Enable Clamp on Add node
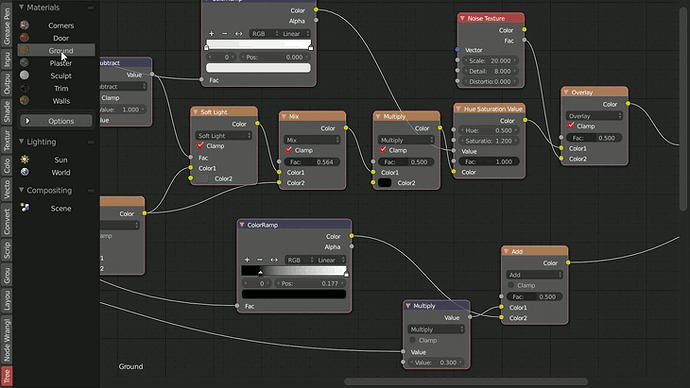The height and width of the screenshot is (388, 690). coord(511,285)
